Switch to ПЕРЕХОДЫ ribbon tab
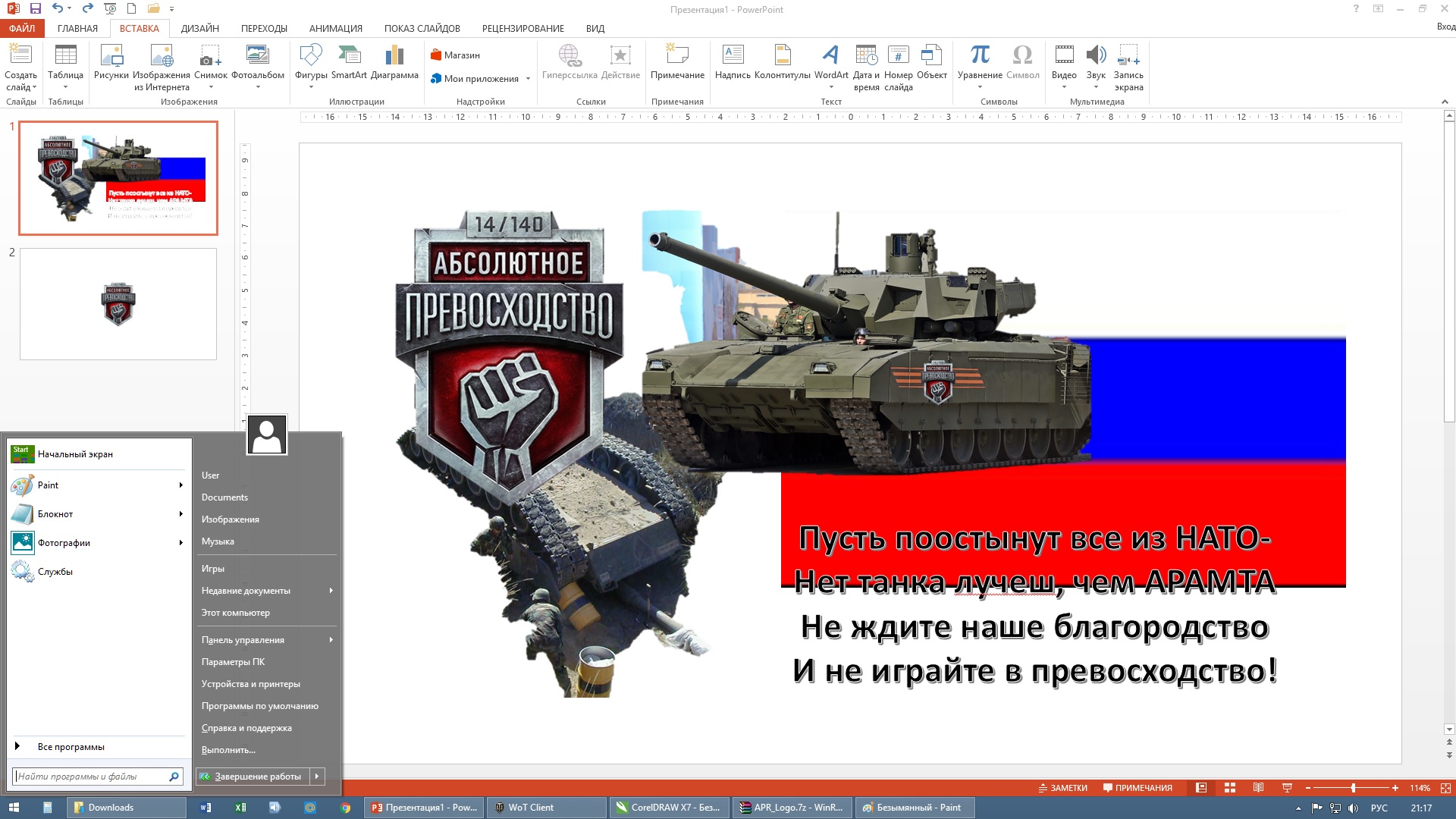This screenshot has height=819, width=1456. 264,28
